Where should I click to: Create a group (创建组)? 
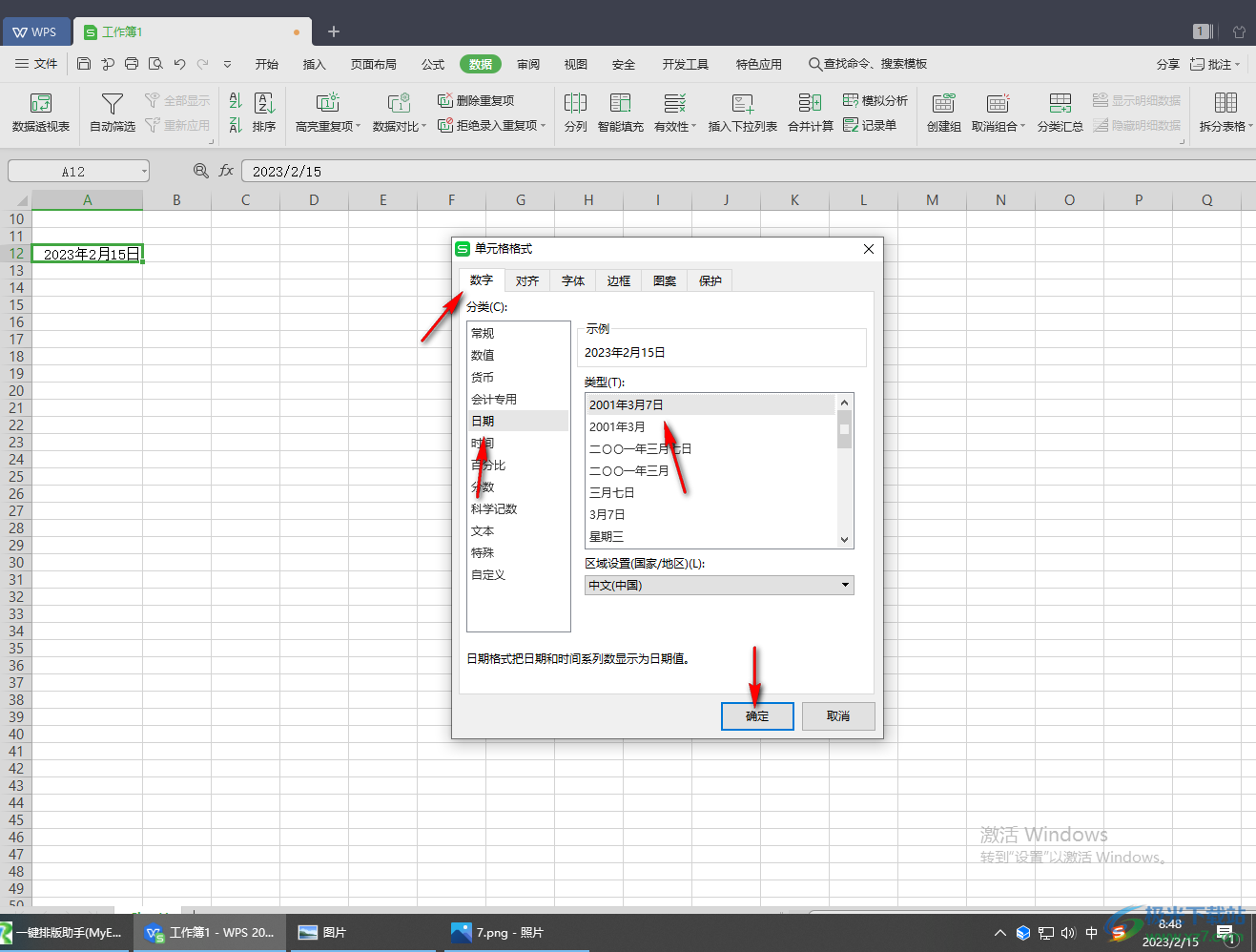pos(944,113)
